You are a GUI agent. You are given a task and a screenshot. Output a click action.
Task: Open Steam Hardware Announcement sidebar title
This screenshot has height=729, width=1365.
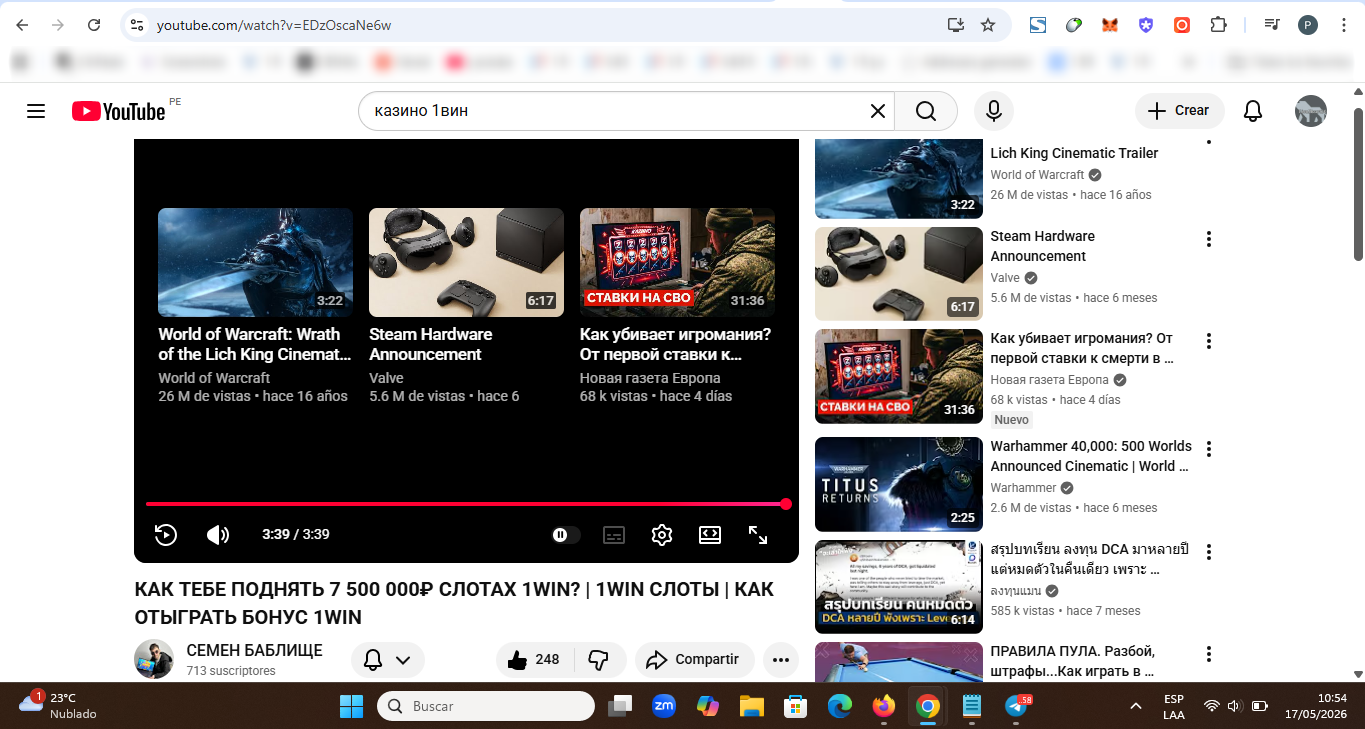click(1042, 246)
